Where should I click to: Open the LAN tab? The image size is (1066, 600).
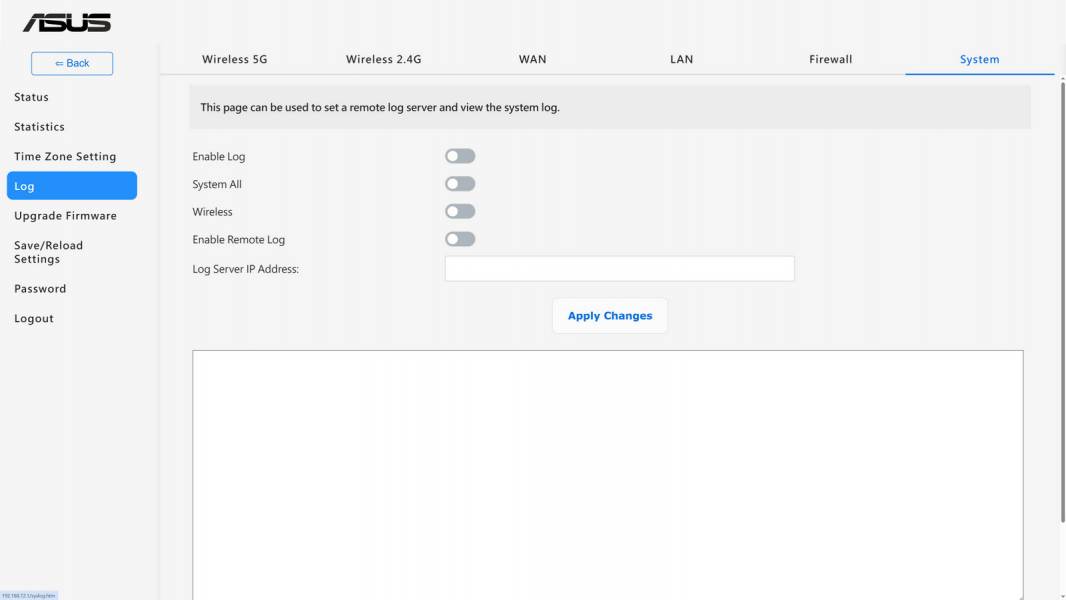681,59
